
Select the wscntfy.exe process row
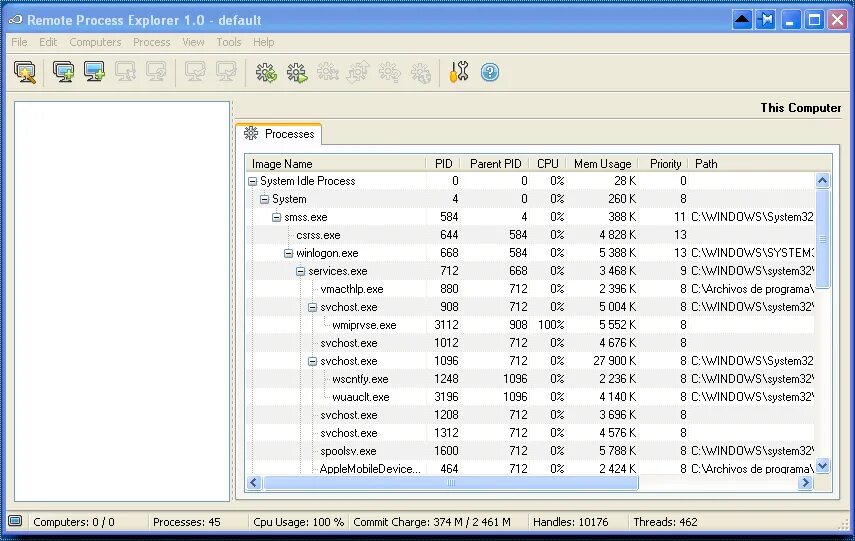pyautogui.click(x=531, y=379)
